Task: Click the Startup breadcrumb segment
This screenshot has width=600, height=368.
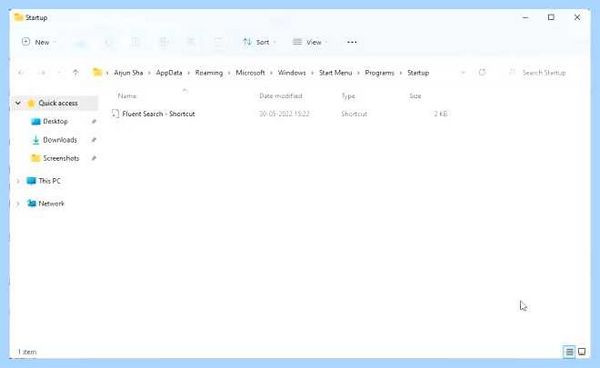Action: pyautogui.click(x=418, y=73)
